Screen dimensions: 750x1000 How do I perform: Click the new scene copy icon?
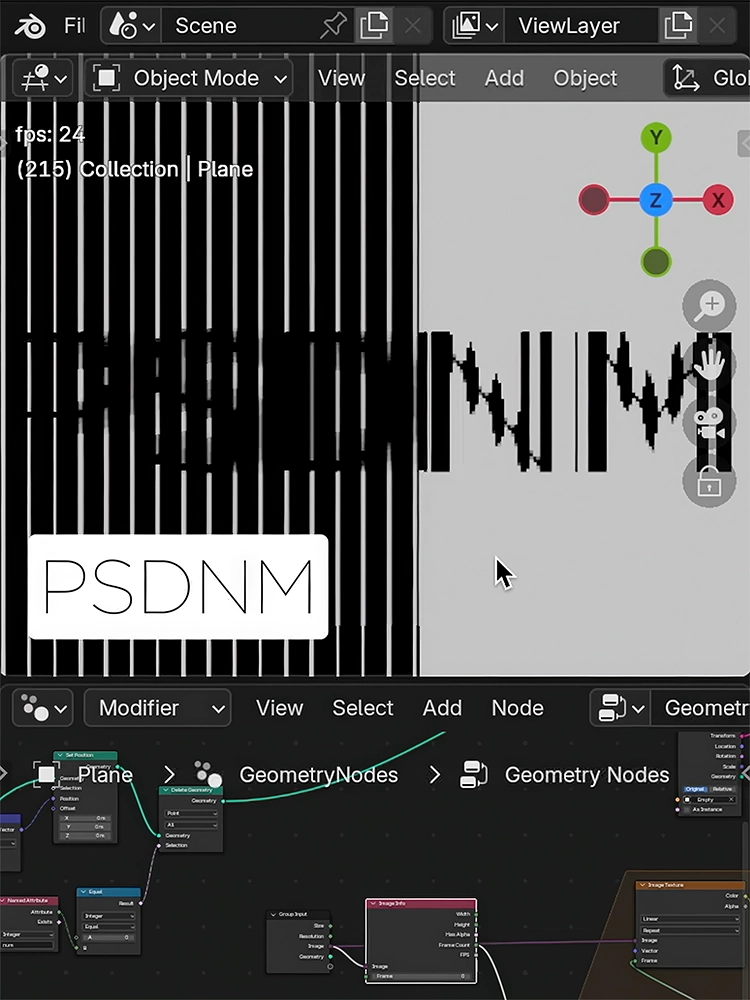[x=374, y=26]
